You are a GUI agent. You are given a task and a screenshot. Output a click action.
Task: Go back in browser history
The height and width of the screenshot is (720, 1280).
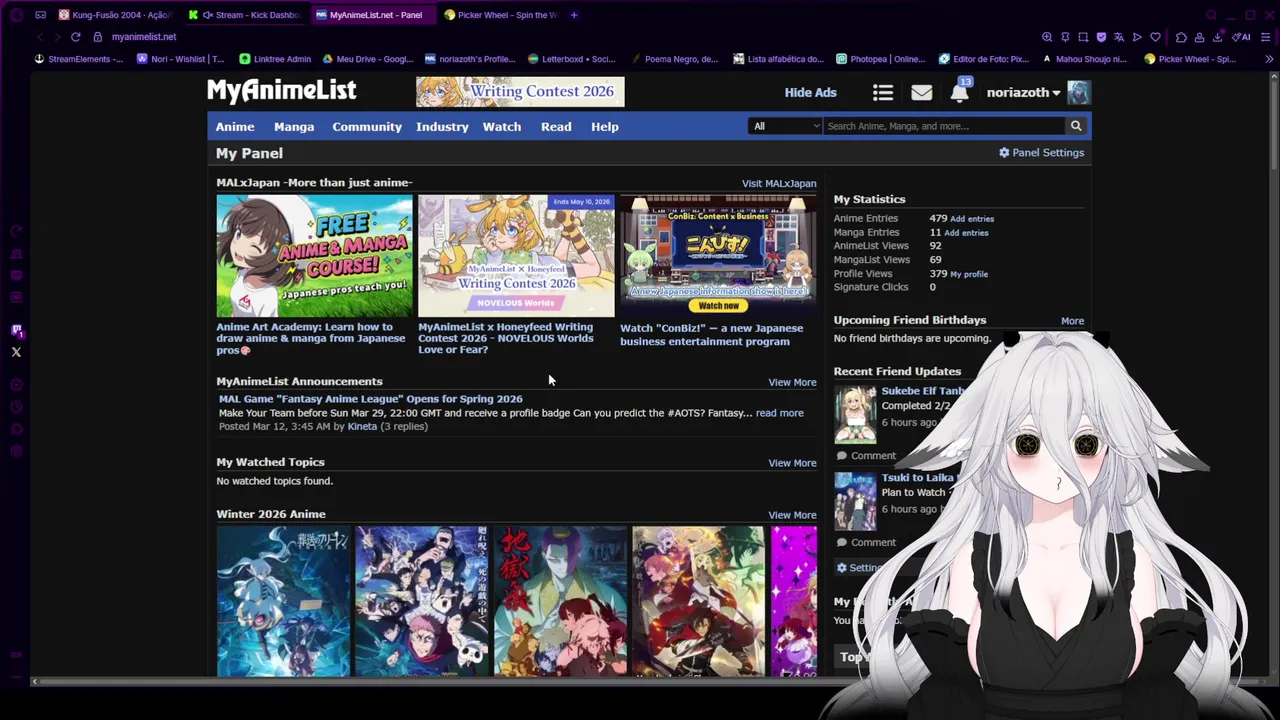pos(39,37)
